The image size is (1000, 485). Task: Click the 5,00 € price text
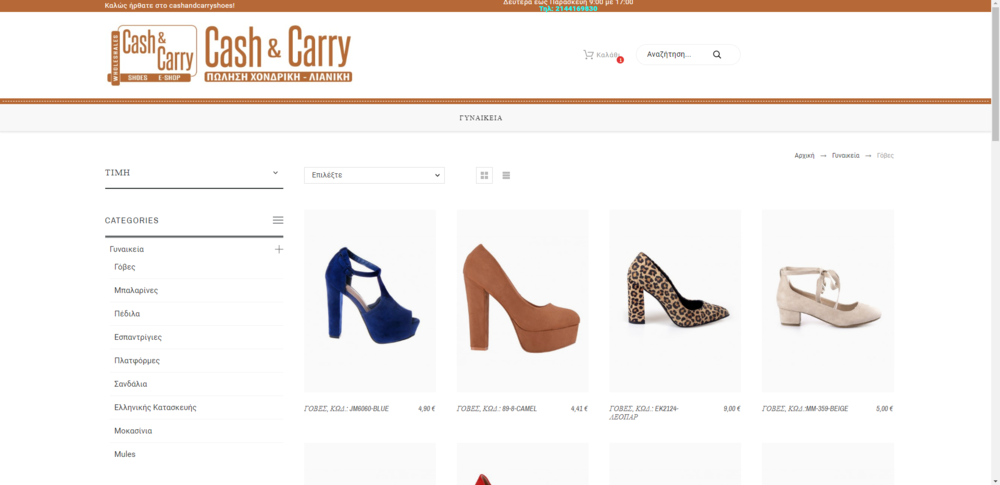pos(885,408)
